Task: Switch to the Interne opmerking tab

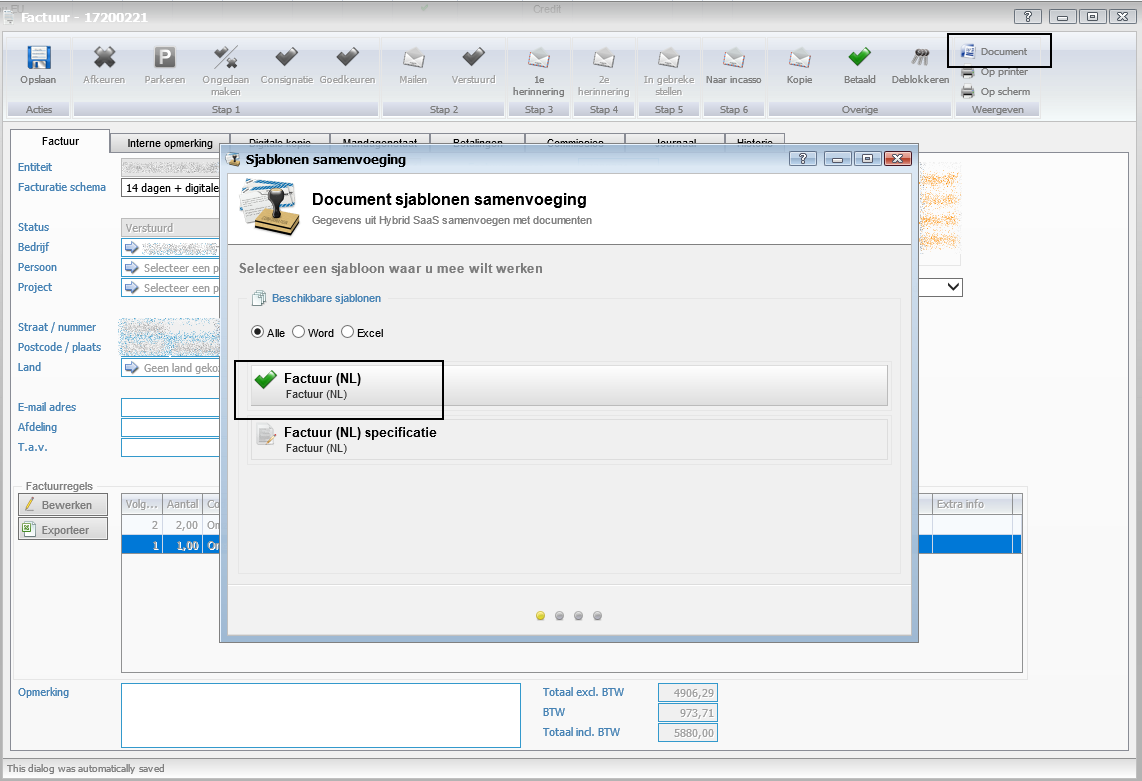Action: click(170, 143)
